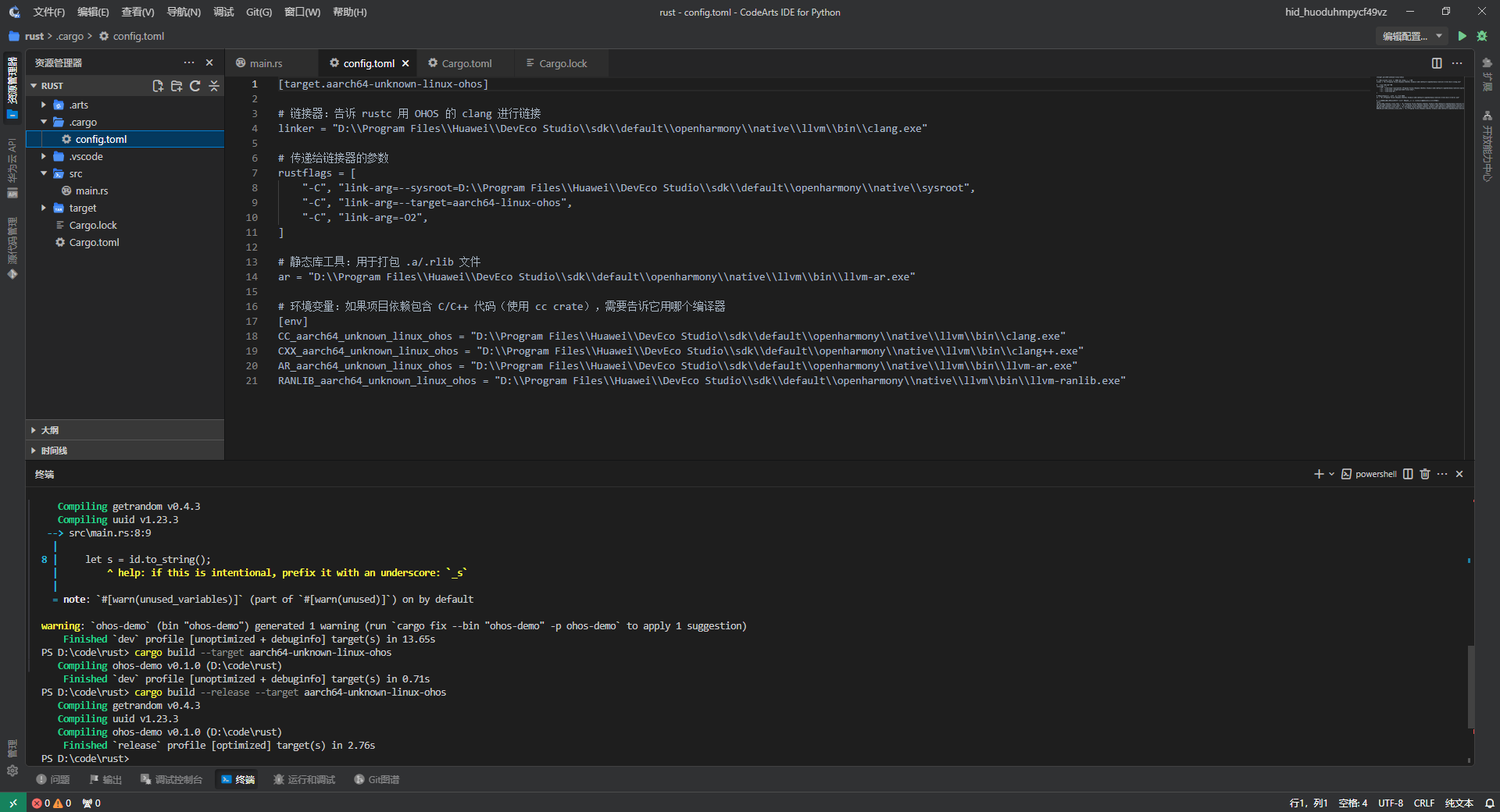Select Cargo.lock in the explorer tree
This screenshot has width=1500, height=812.
93,225
